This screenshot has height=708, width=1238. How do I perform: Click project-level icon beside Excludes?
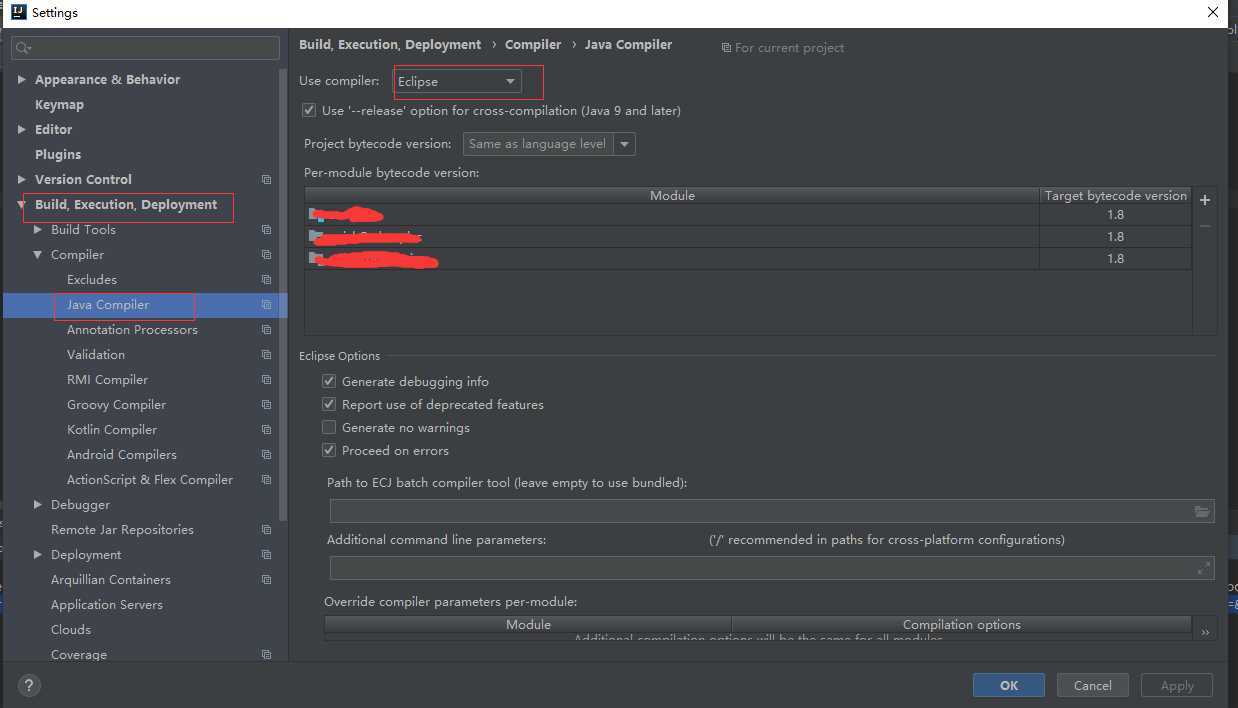click(266, 280)
